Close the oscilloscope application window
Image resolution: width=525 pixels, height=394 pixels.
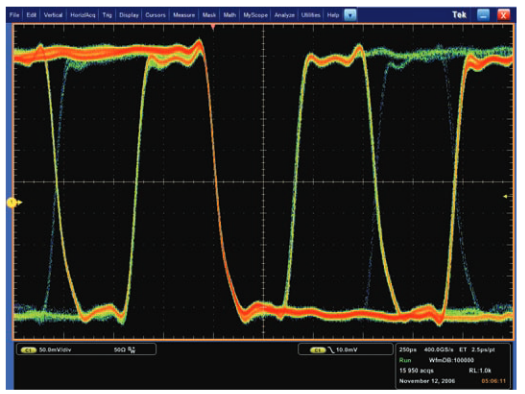[x=503, y=15]
